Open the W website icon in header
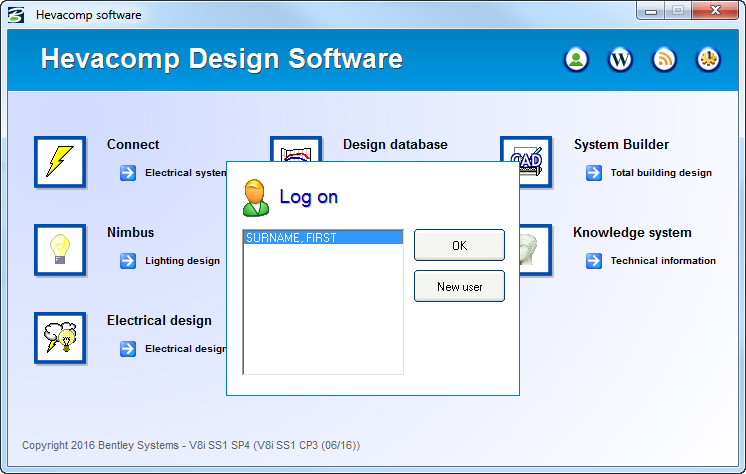Image resolution: width=746 pixels, height=474 pixels. point(620,59)
